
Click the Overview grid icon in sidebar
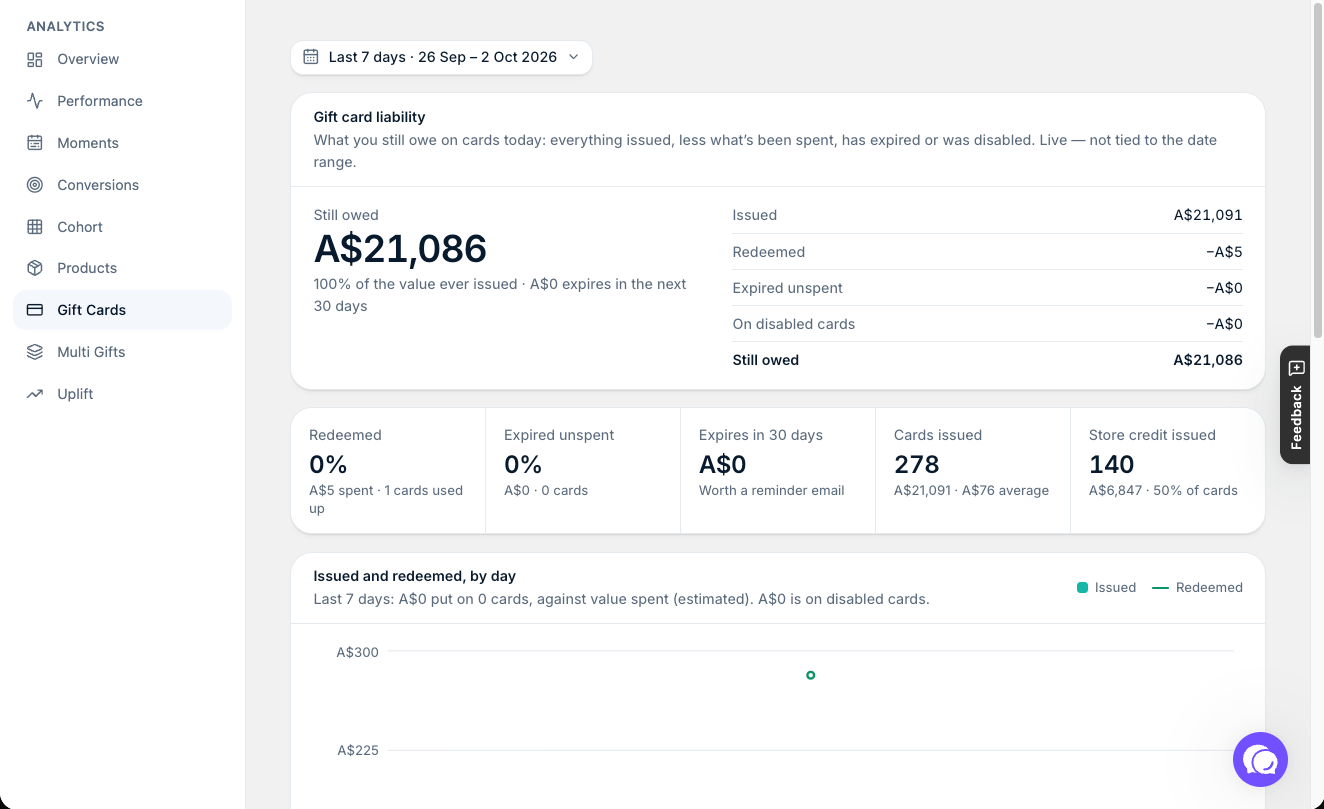tap(35, 59)
